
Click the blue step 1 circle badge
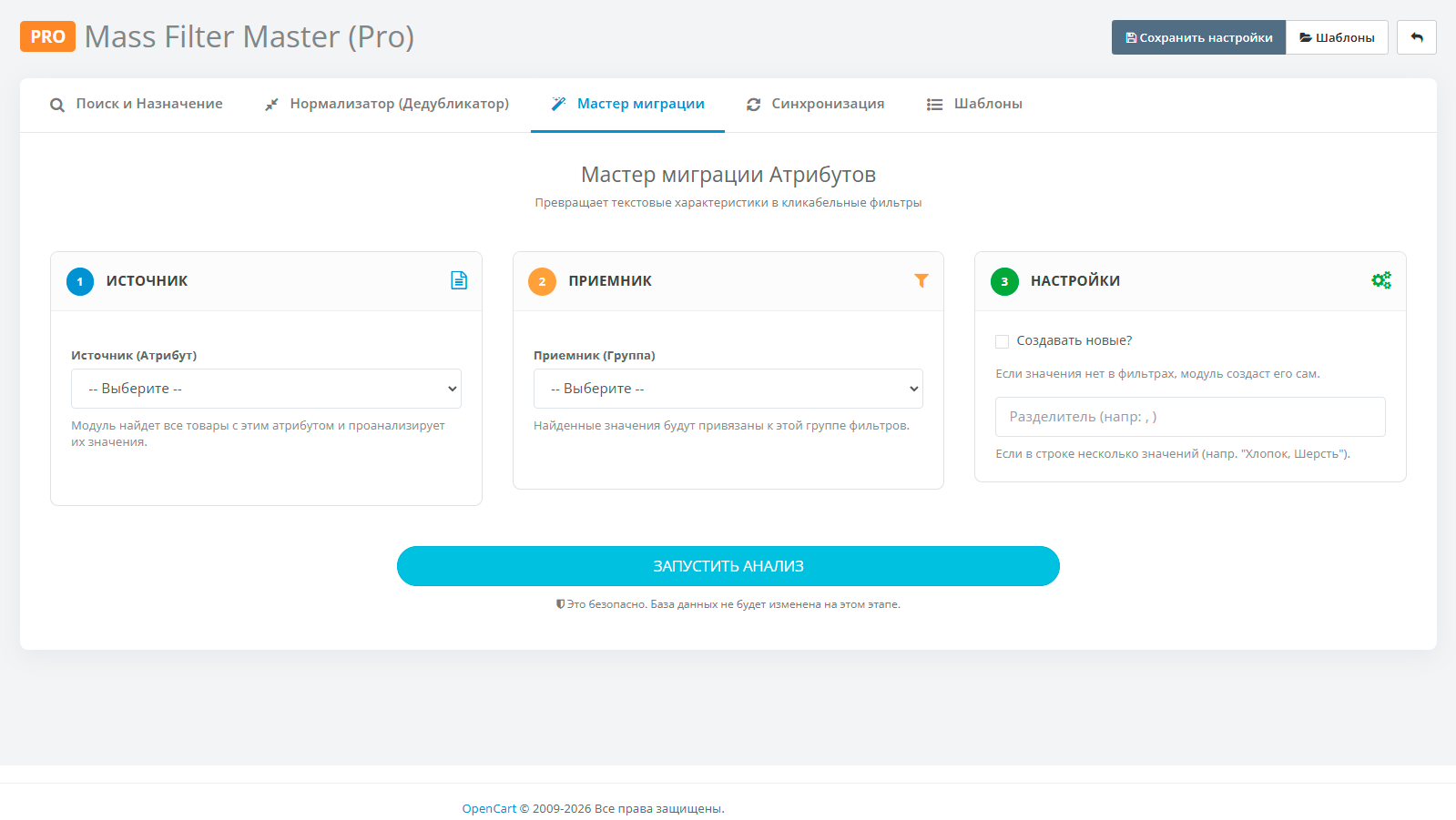pos(80,281)
